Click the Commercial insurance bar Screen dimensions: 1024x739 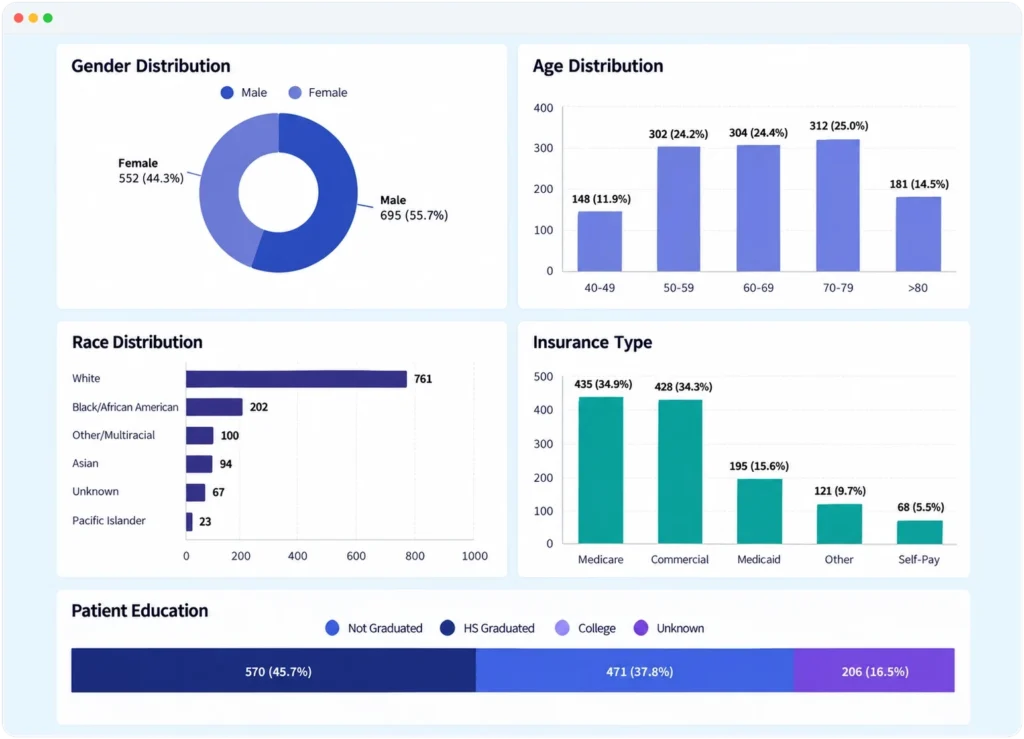[680, 471]
